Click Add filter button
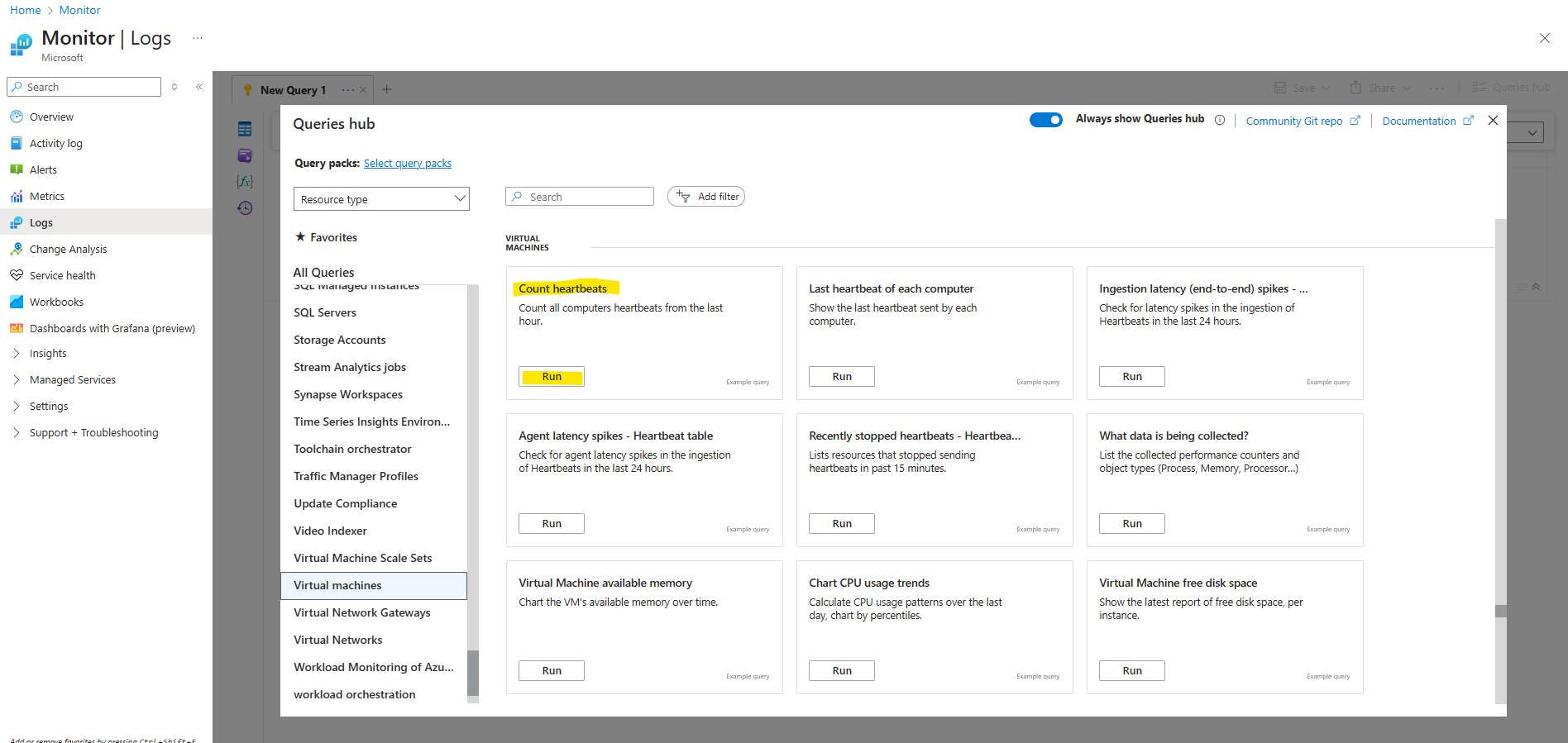Screen dimensions: 1568x743 706,196
